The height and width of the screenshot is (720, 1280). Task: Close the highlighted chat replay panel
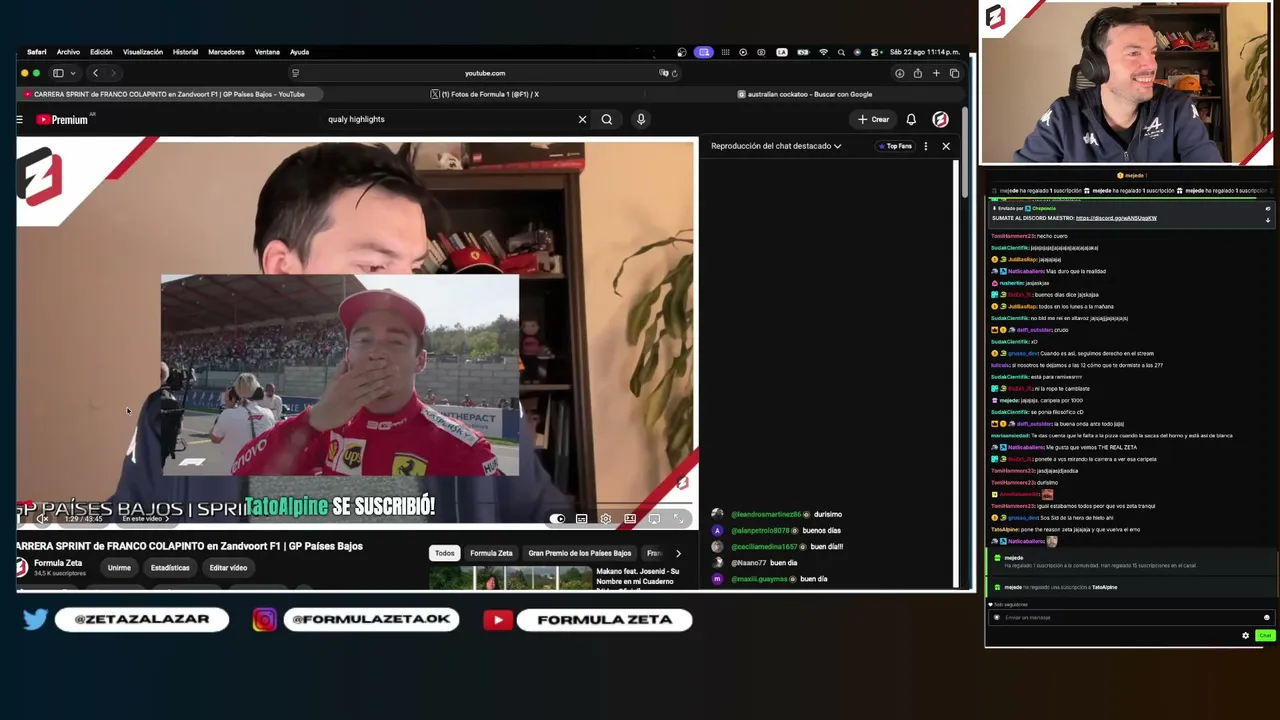tap(946, 146)
